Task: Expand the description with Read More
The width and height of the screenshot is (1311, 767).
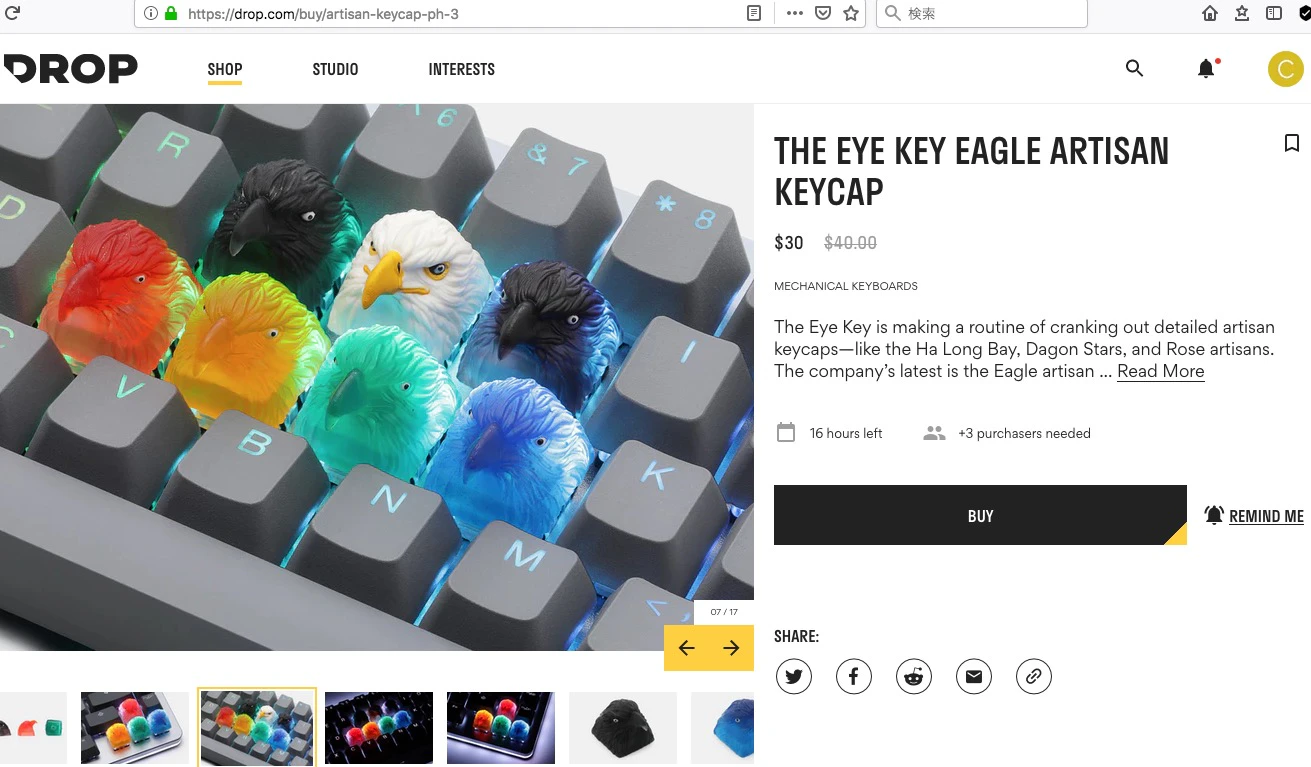Action: [1160, 371]
